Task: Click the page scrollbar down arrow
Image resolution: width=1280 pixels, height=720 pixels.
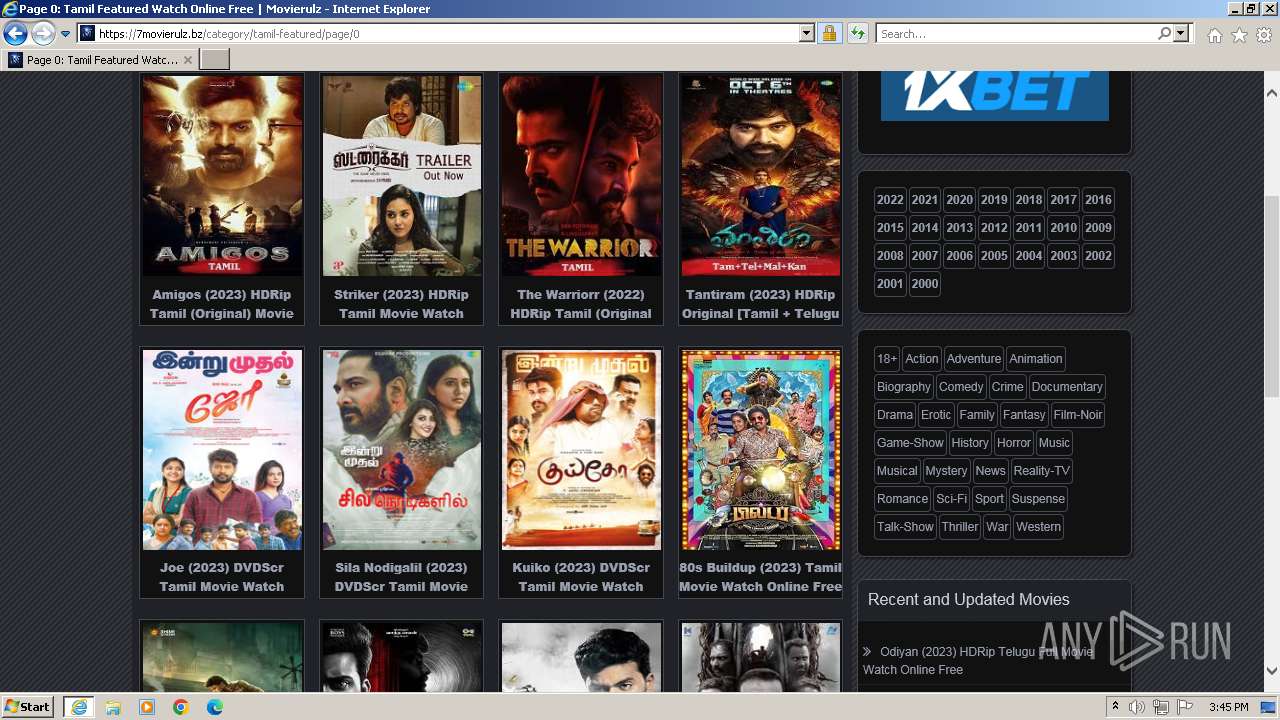Action: (x=1272, y=671)
